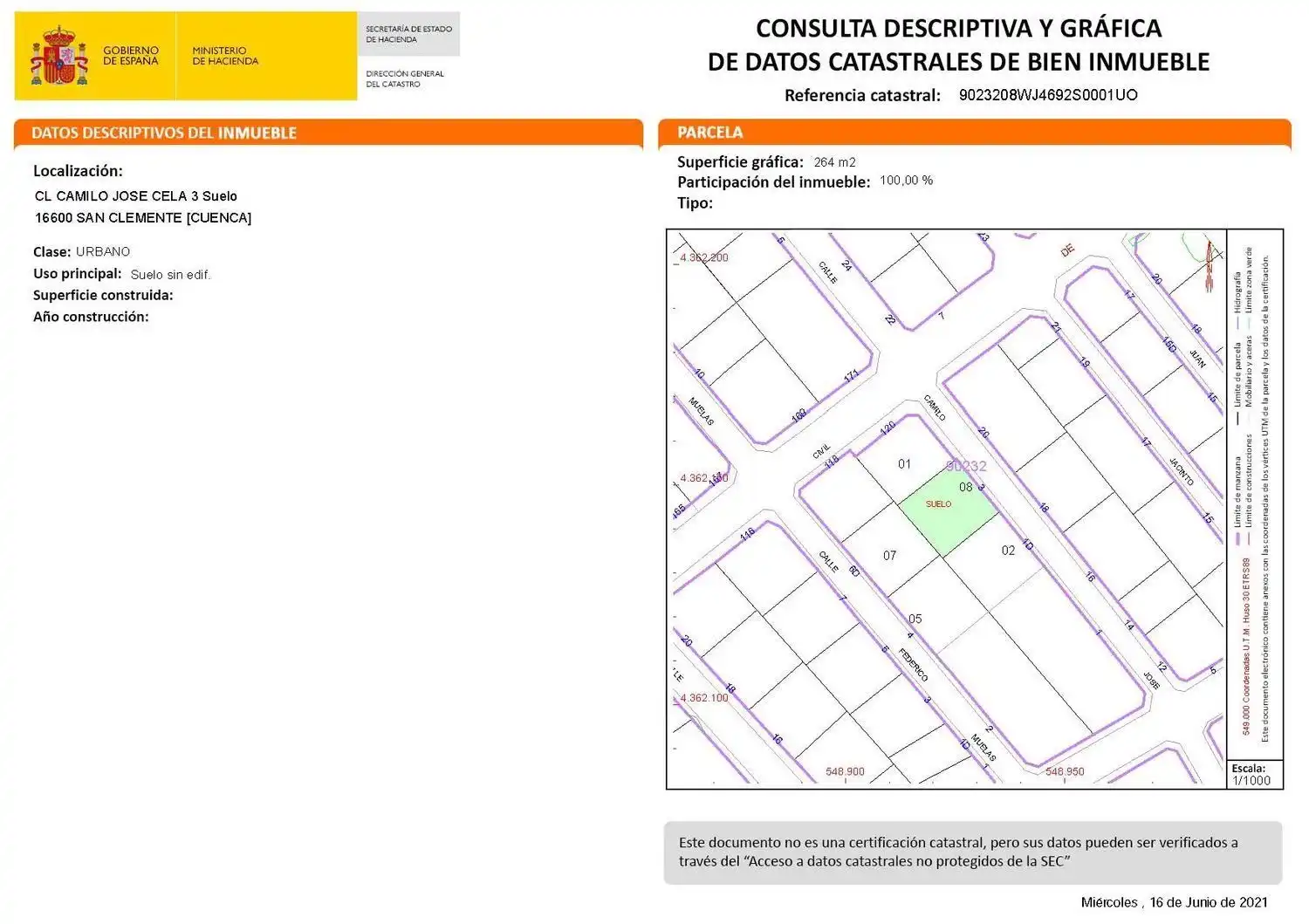Click the 'Superficie construida:' label
The width and height of the screenshot is (1309, 924).
tap(103, 295)
